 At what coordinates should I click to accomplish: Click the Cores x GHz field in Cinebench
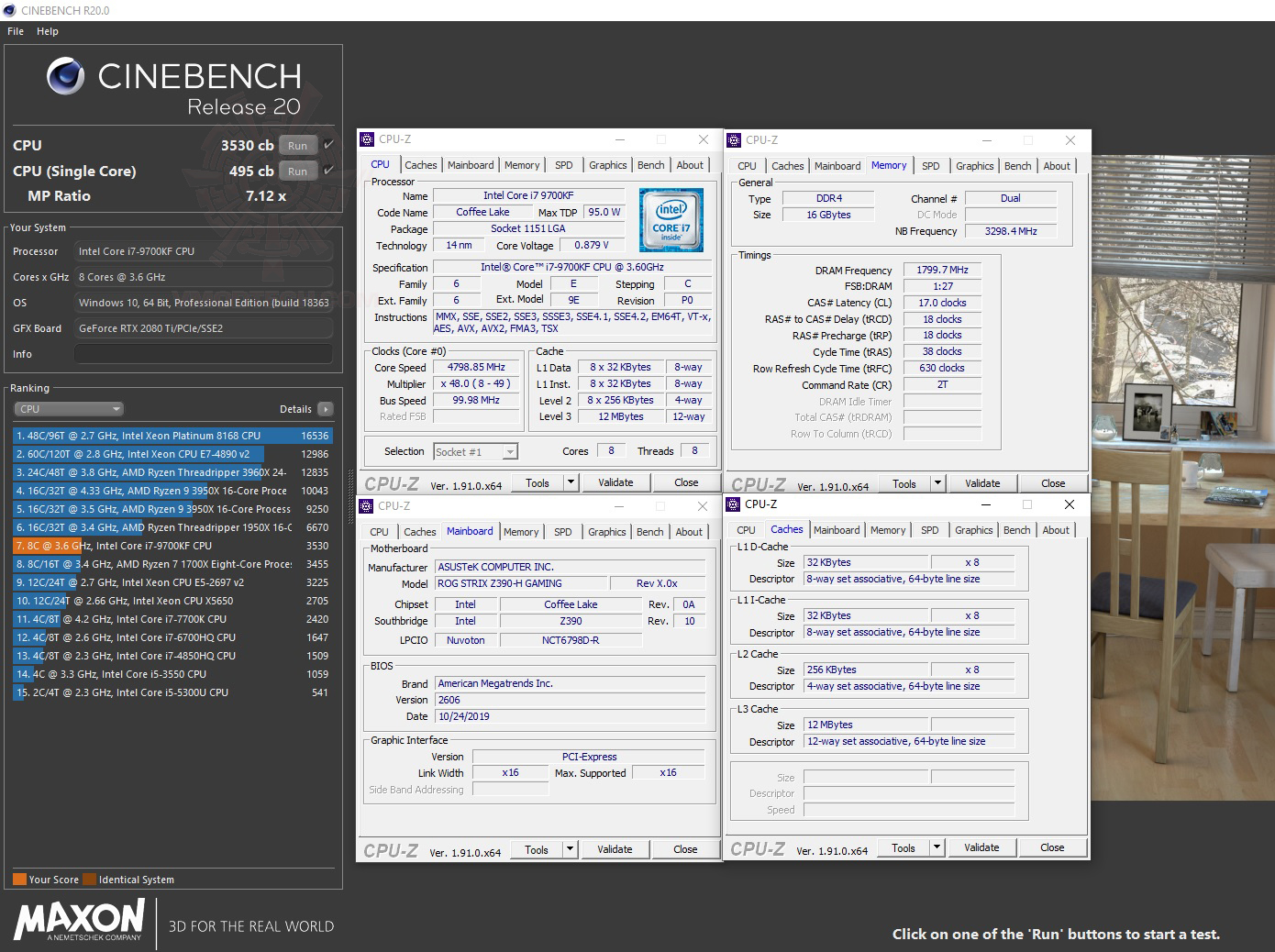(203, 277)
